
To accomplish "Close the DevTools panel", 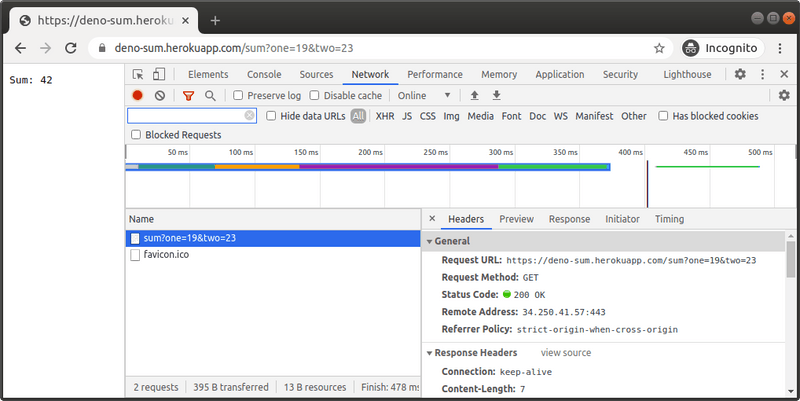I will [x=784, y=74].
